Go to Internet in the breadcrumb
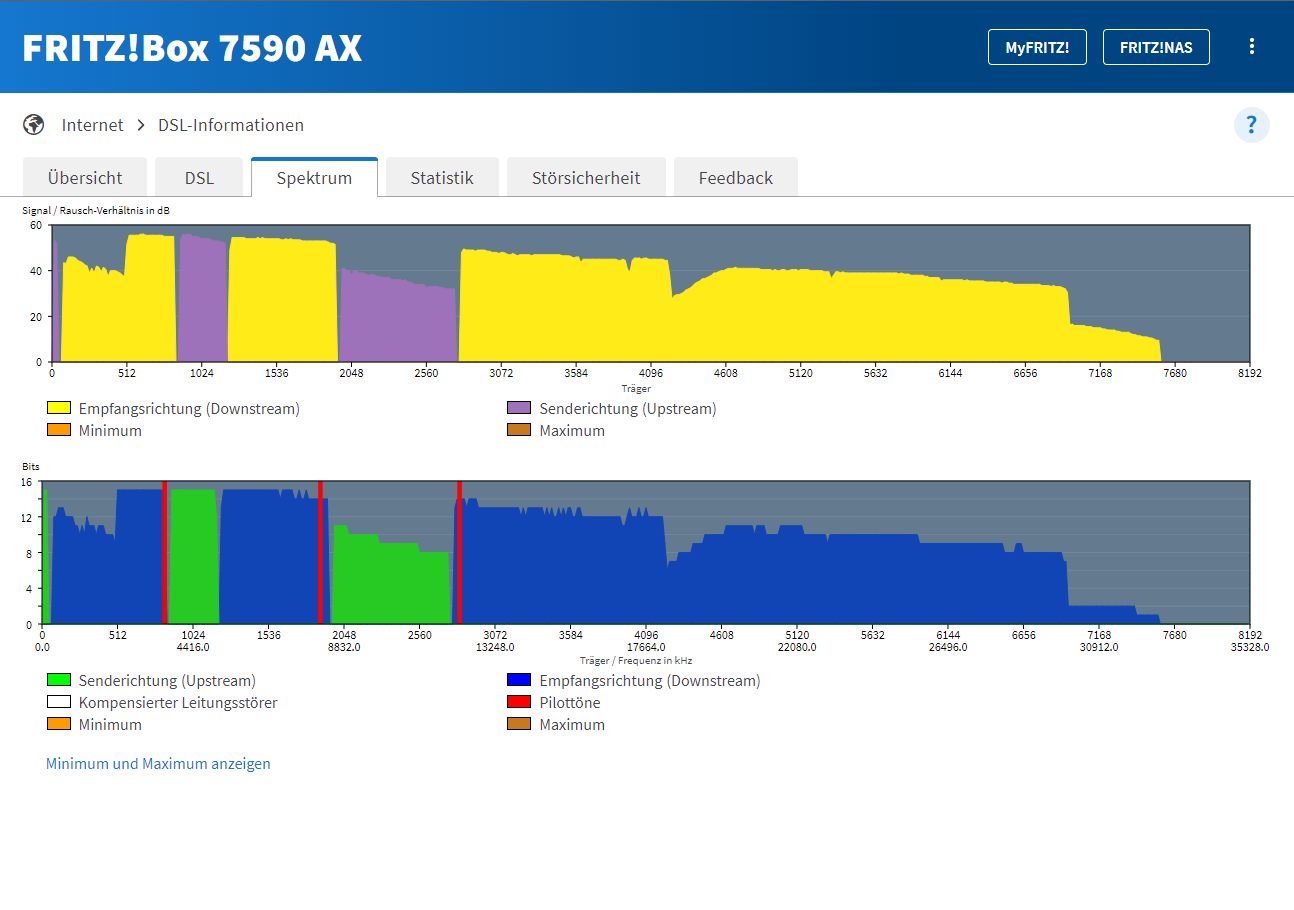The image size is (1294, 910). click(93, 125)
